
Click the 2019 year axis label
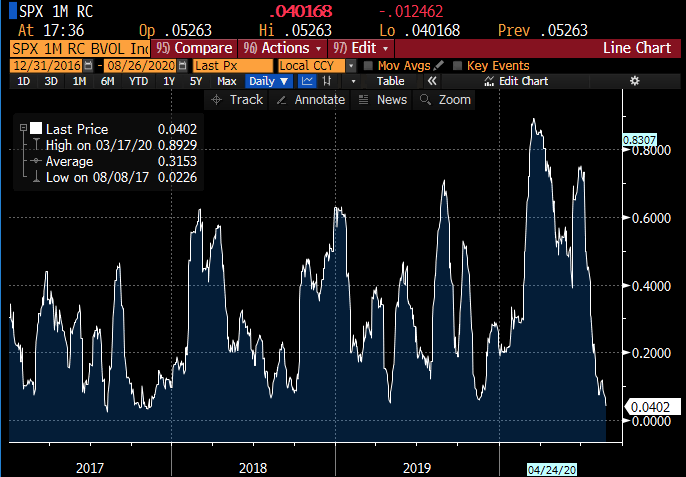click(x=416, y=468)
